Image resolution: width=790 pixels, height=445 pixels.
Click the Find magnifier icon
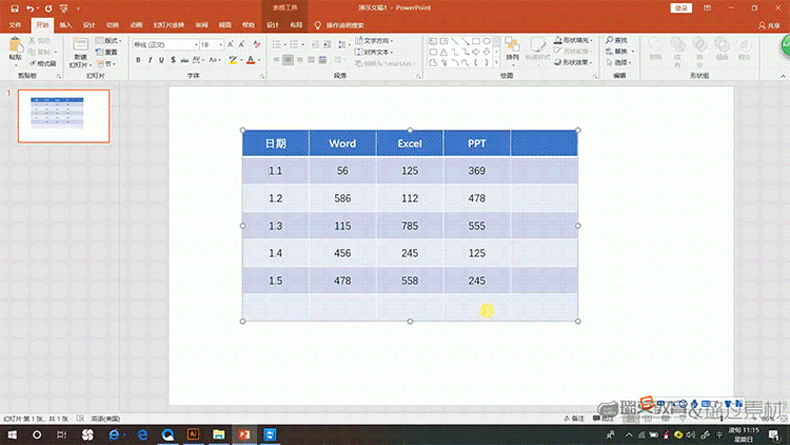click(617, 40)
